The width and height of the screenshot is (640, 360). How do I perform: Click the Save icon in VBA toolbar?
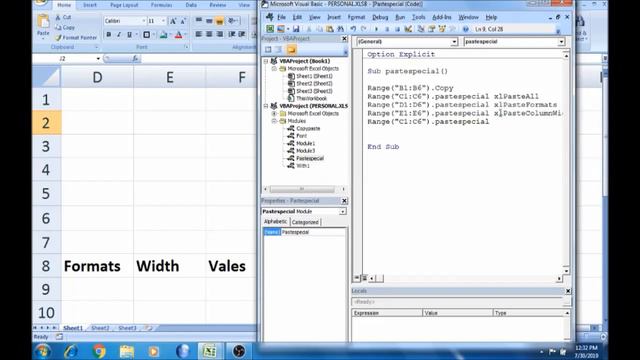point(296,29)
